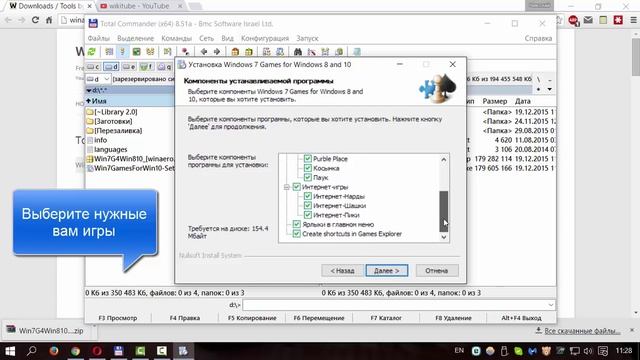Collapse the Интернет-игры tree node
Image resolution: width=640 pixels, height=360 pixels.
[287, 187]
